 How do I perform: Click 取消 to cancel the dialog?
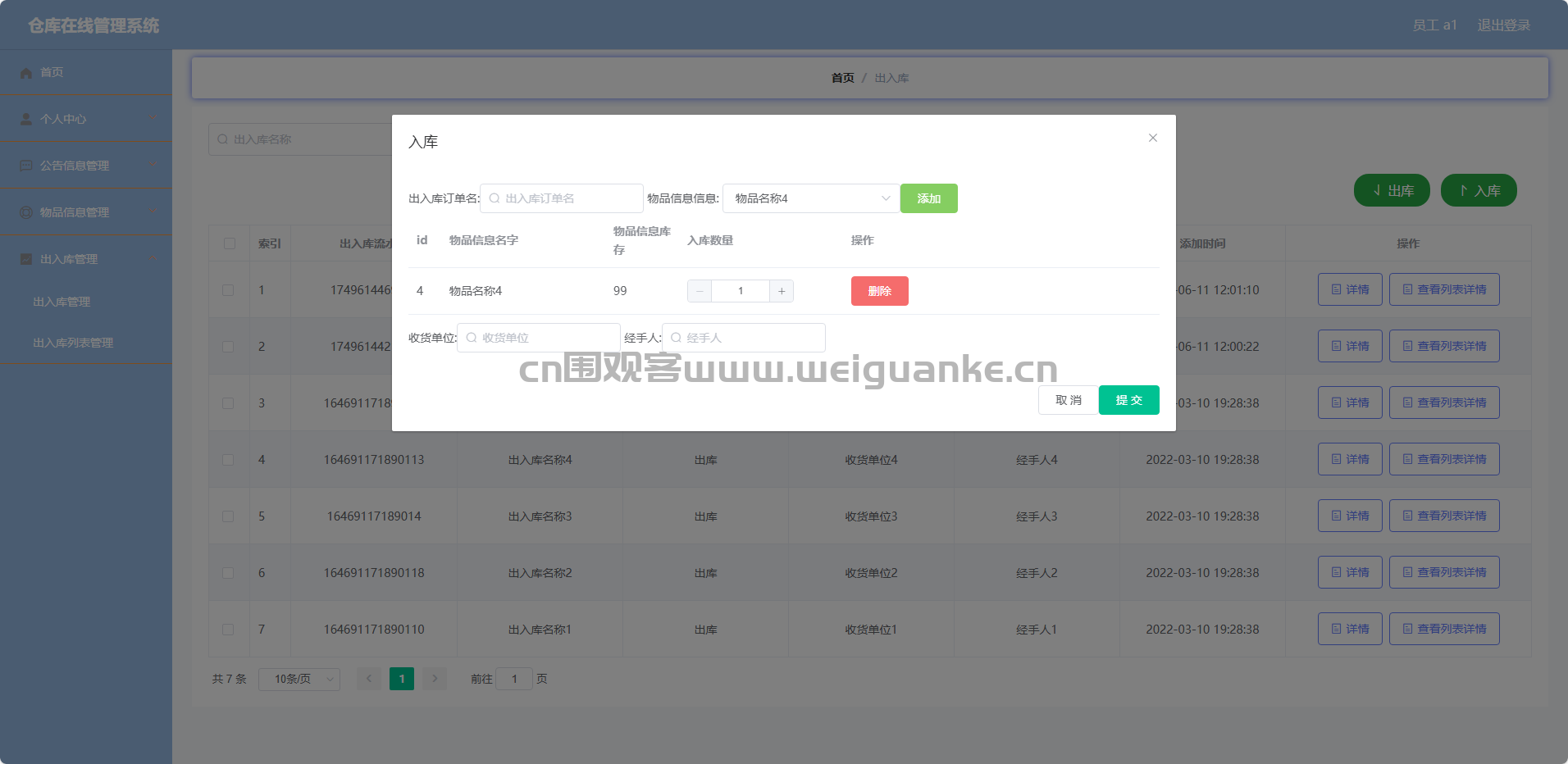point(1068,400)
